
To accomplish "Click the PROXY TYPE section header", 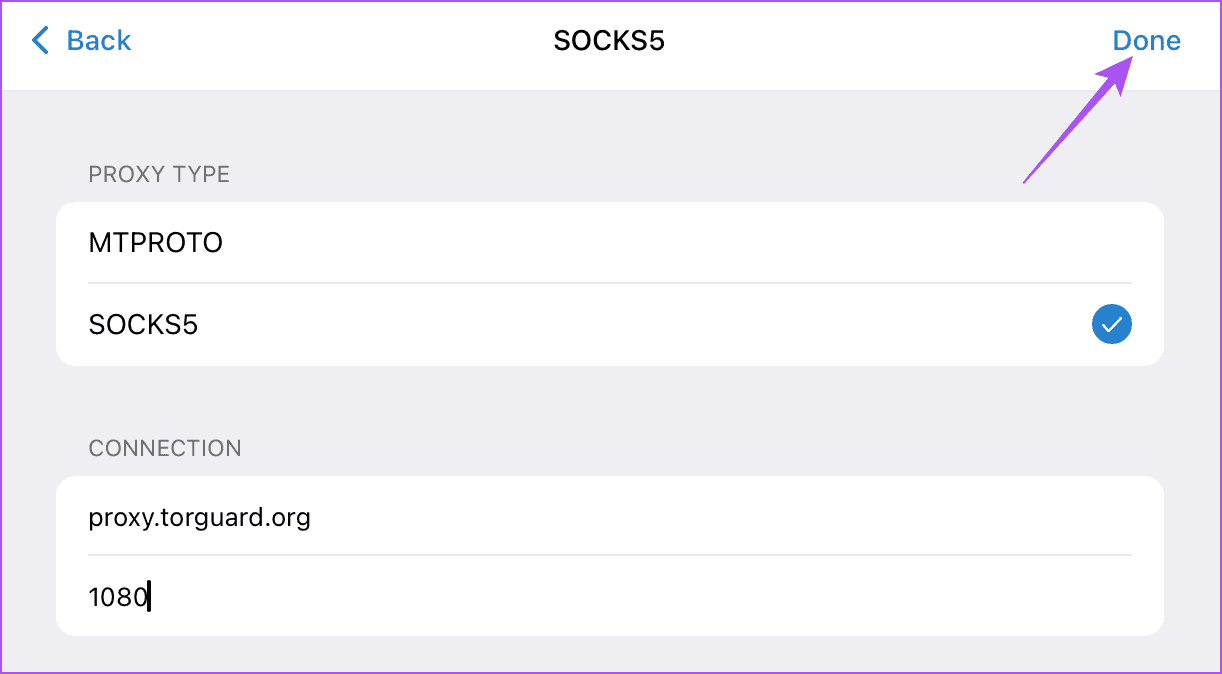I will (x=159, y=174).
